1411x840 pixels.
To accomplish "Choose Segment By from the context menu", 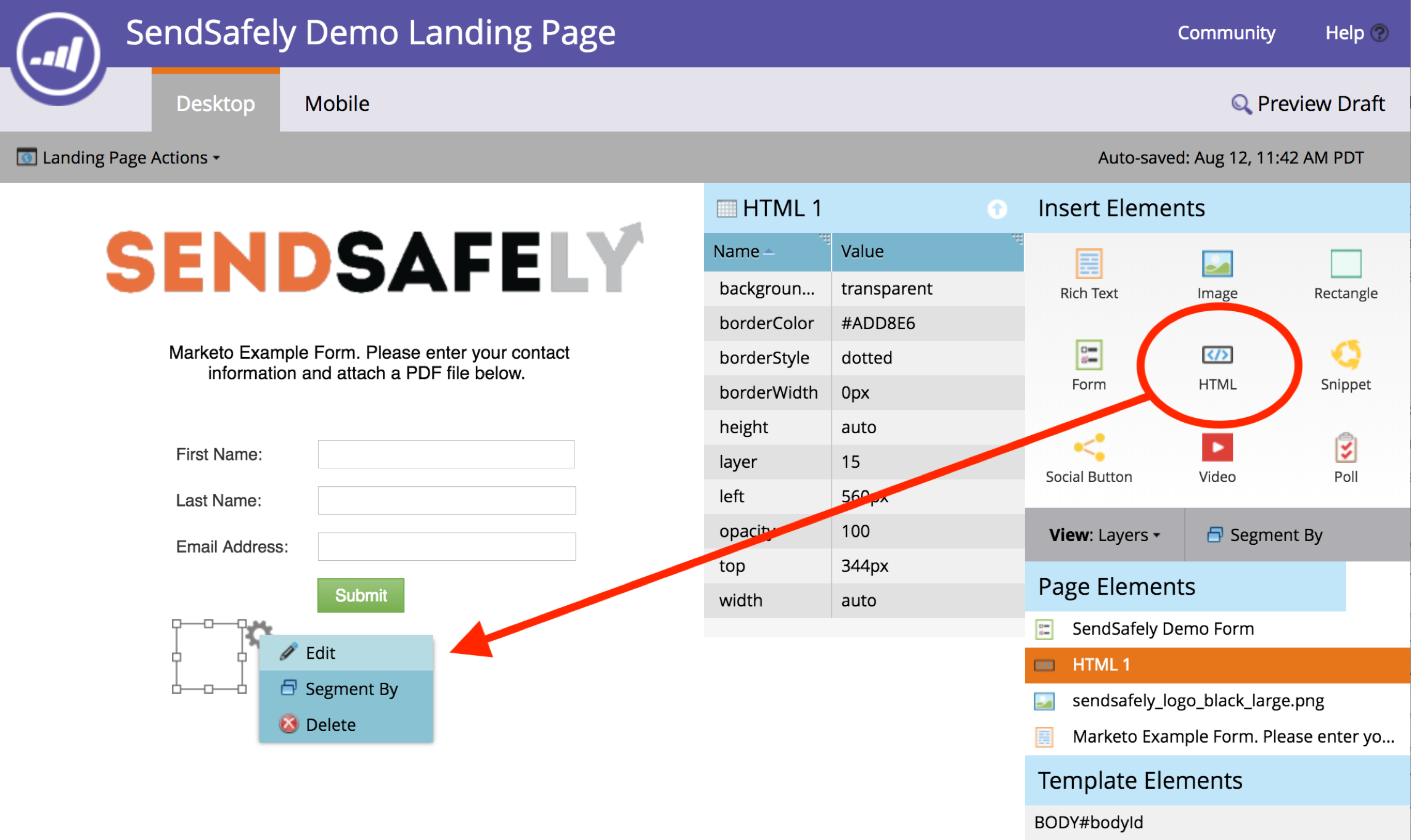I will click(x=346, y=688).
